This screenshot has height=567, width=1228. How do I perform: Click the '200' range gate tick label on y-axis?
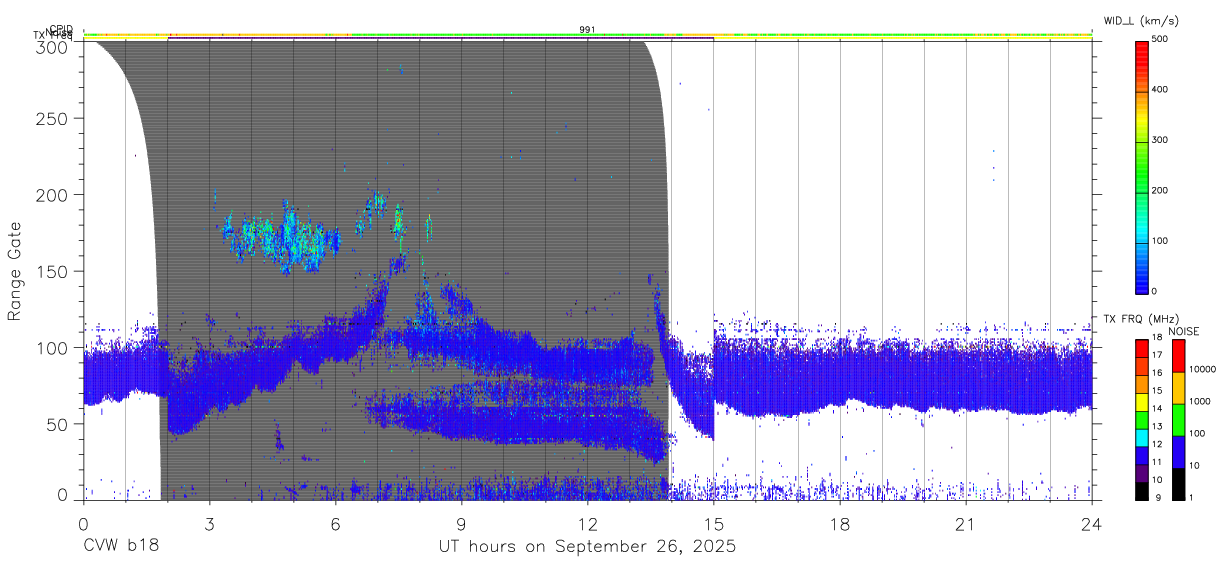pos(52,195)
